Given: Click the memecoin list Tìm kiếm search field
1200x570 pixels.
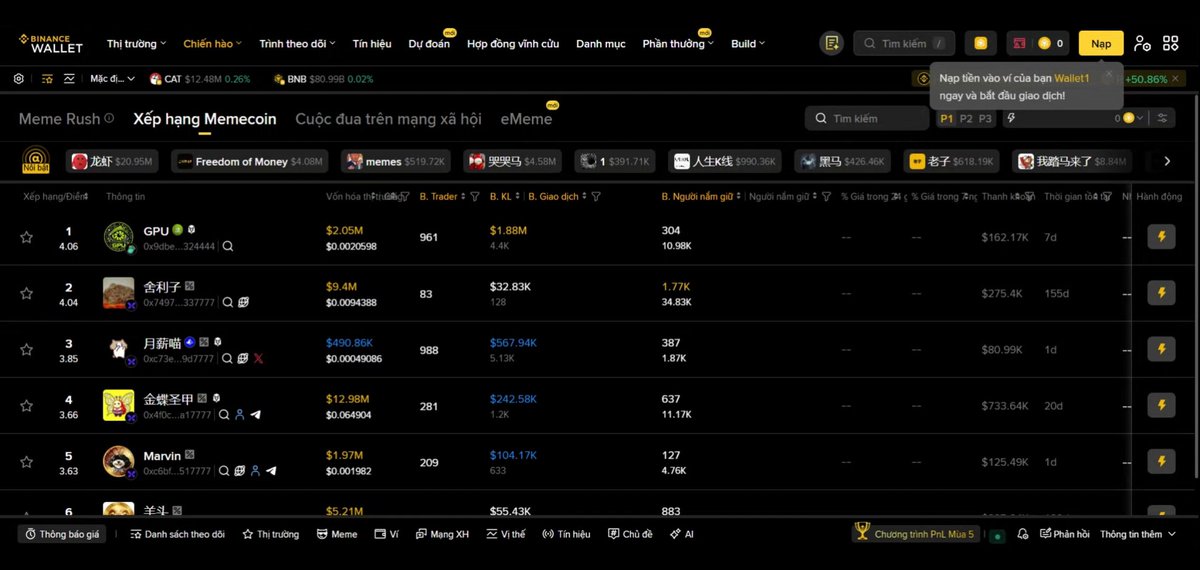Looking at the screenshot, I should [x=867, y=118].
